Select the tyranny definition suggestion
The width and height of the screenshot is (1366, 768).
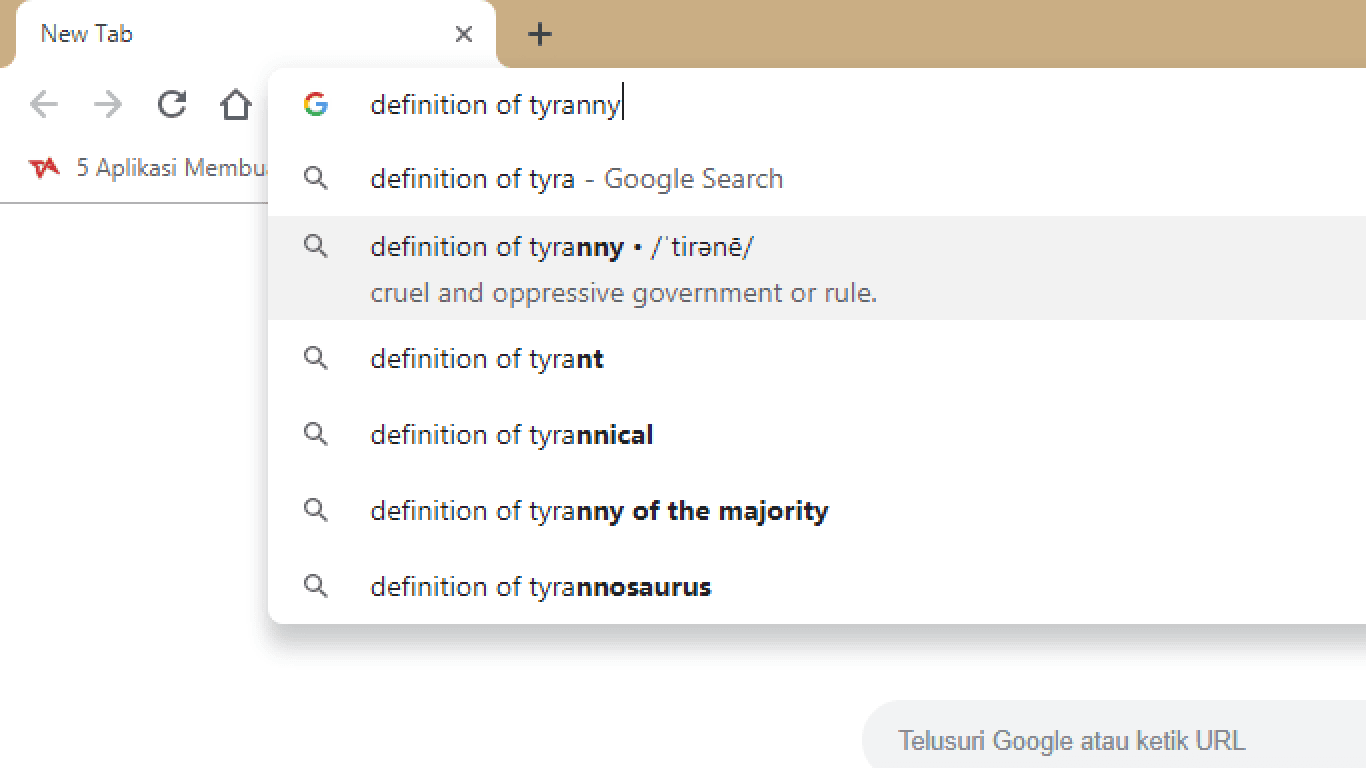[817, 268]
